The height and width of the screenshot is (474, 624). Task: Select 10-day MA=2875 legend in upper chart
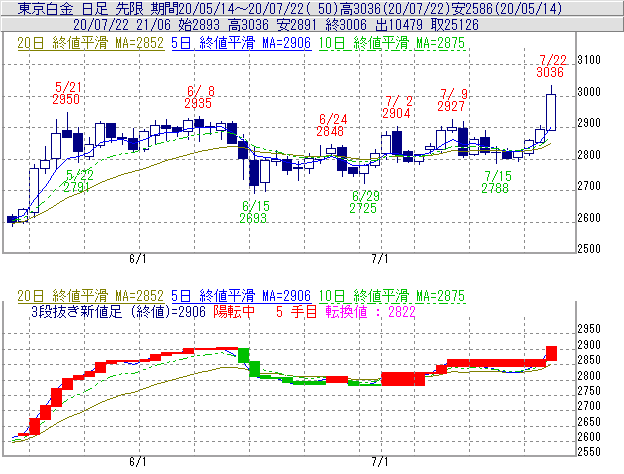coord(392,43)
